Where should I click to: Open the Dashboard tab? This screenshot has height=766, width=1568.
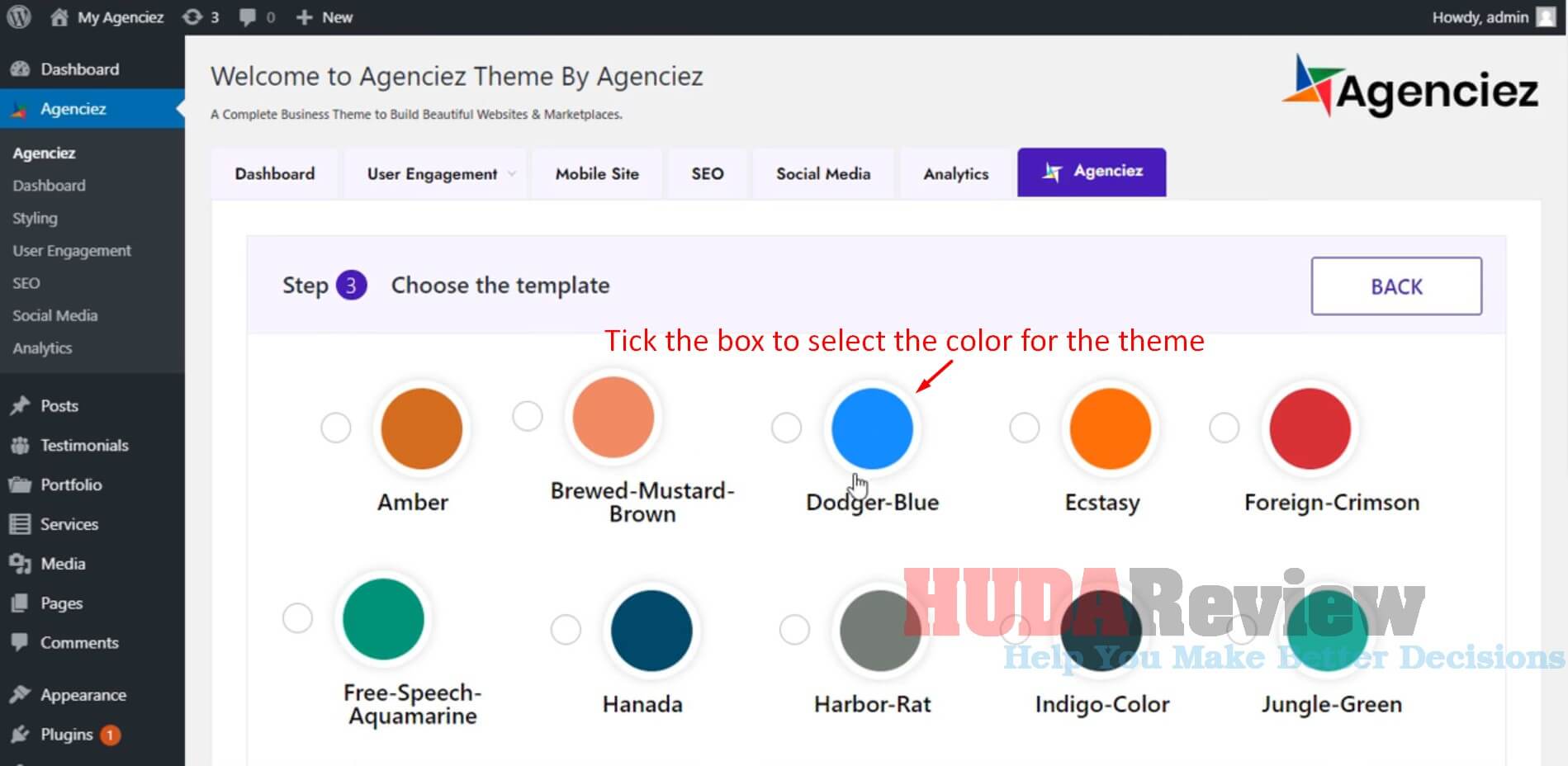tap(275, 173)
